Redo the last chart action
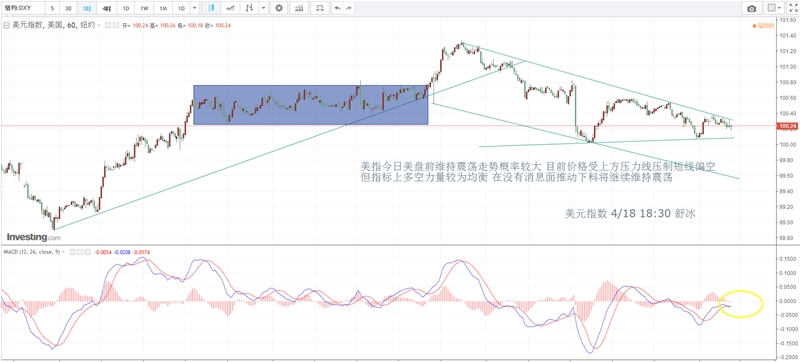This screenshot has height=362, width=800. tap(348, 8)
